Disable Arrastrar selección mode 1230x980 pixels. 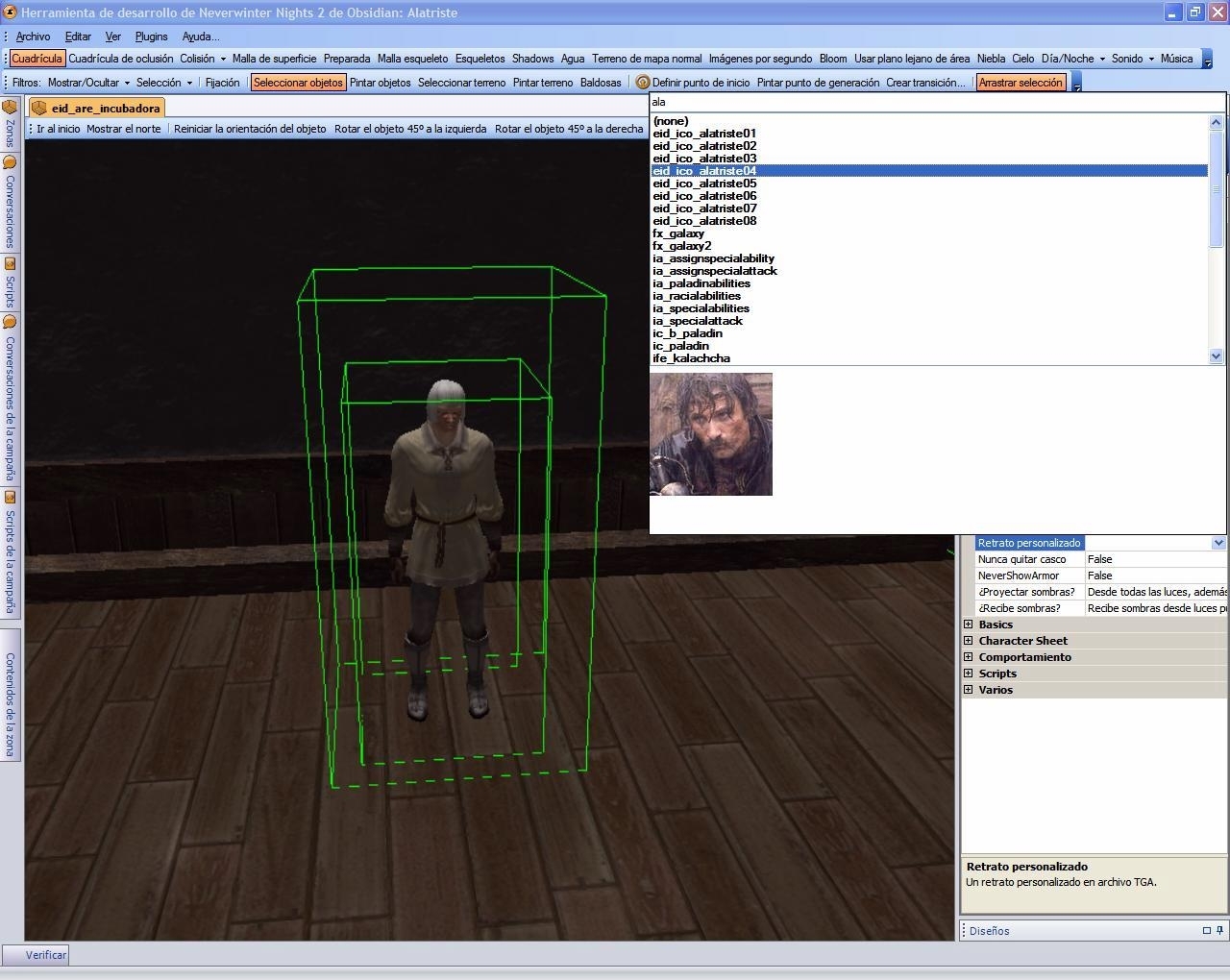[x=1020, y=83]
